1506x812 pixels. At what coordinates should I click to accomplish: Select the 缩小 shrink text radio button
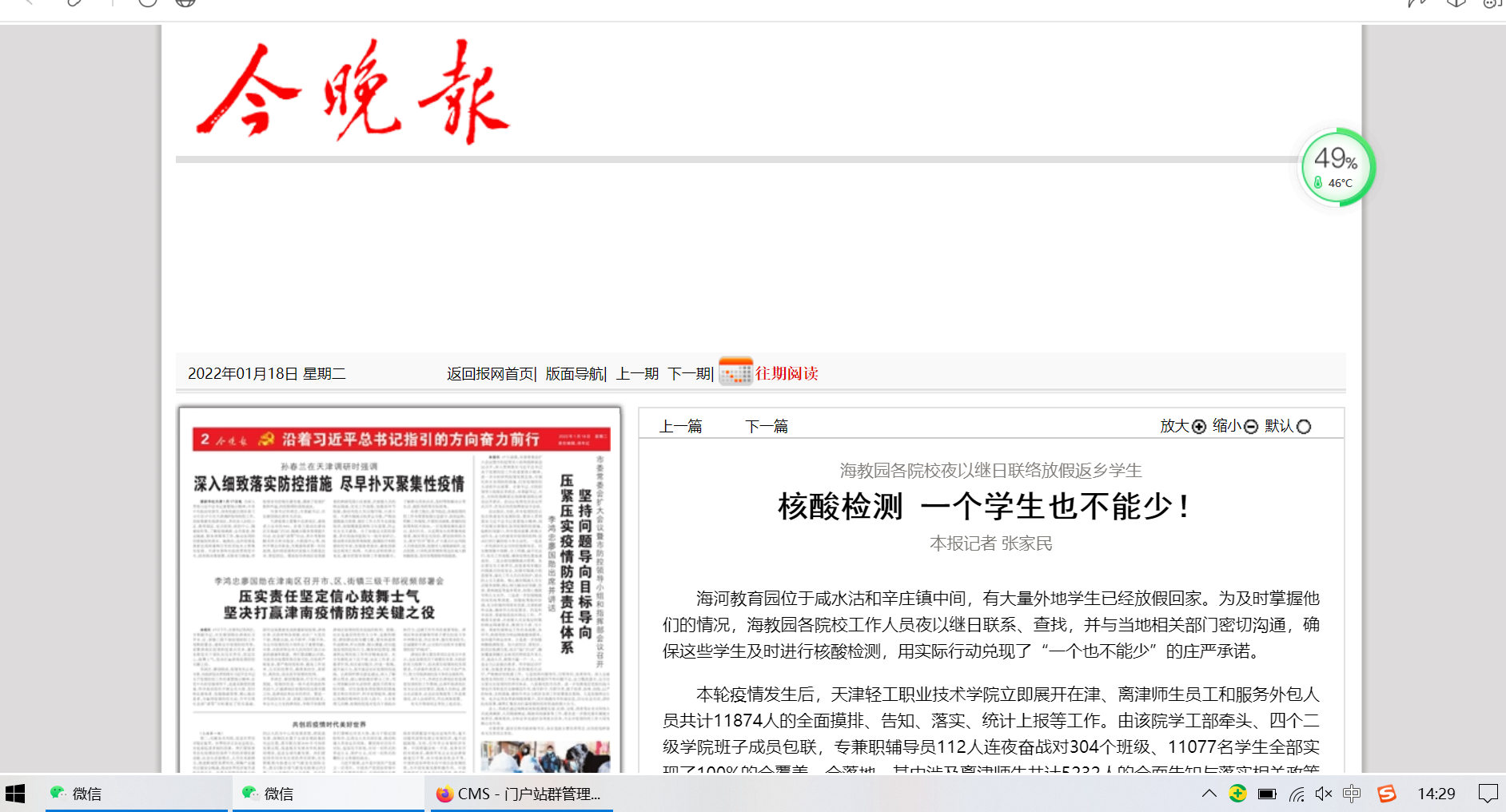pos(1251,427)
